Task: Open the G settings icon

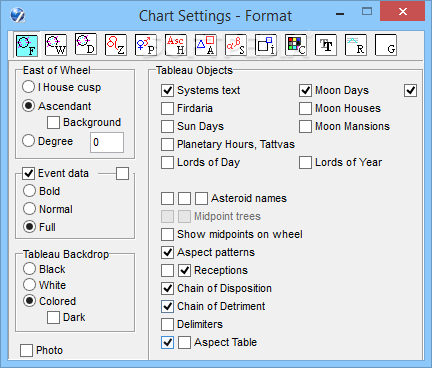Action: (386, 45)
